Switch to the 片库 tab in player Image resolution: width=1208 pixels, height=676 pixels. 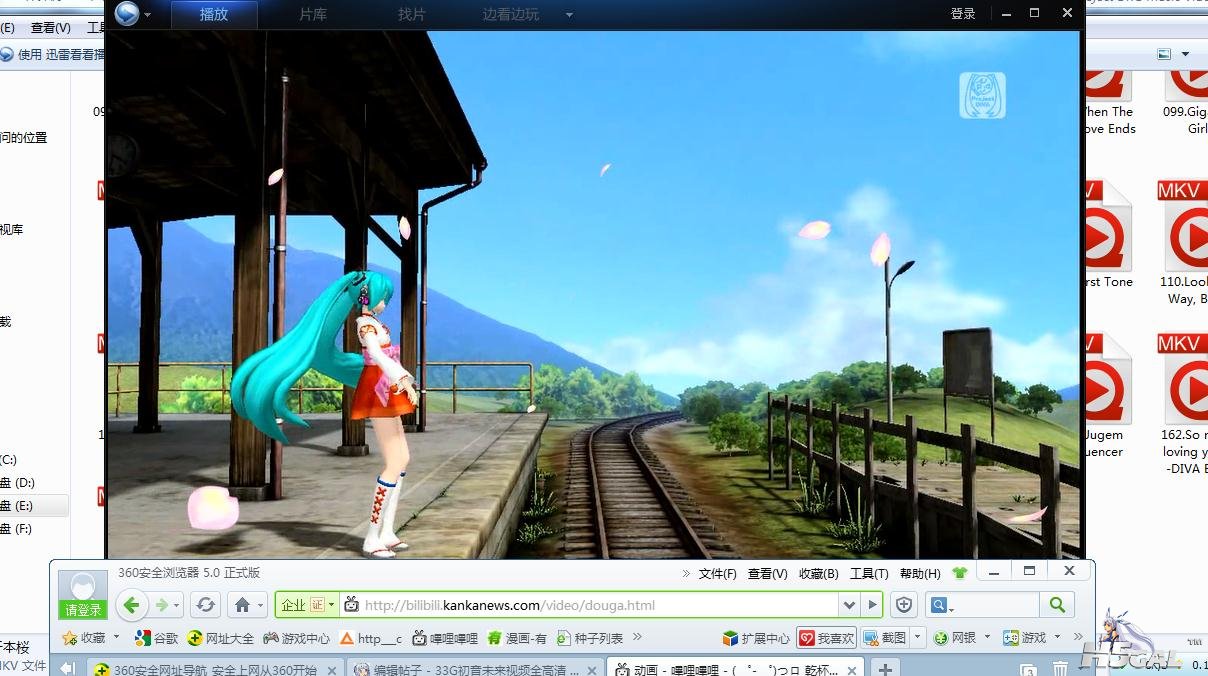[313, 14]
